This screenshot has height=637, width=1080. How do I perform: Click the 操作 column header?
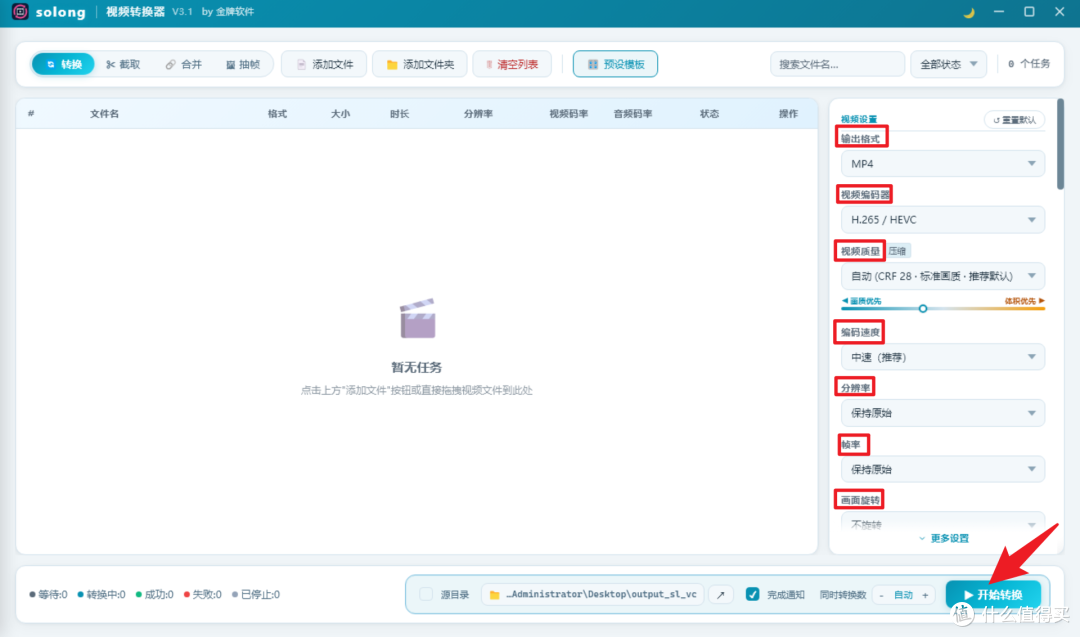[x=789, y=114]
